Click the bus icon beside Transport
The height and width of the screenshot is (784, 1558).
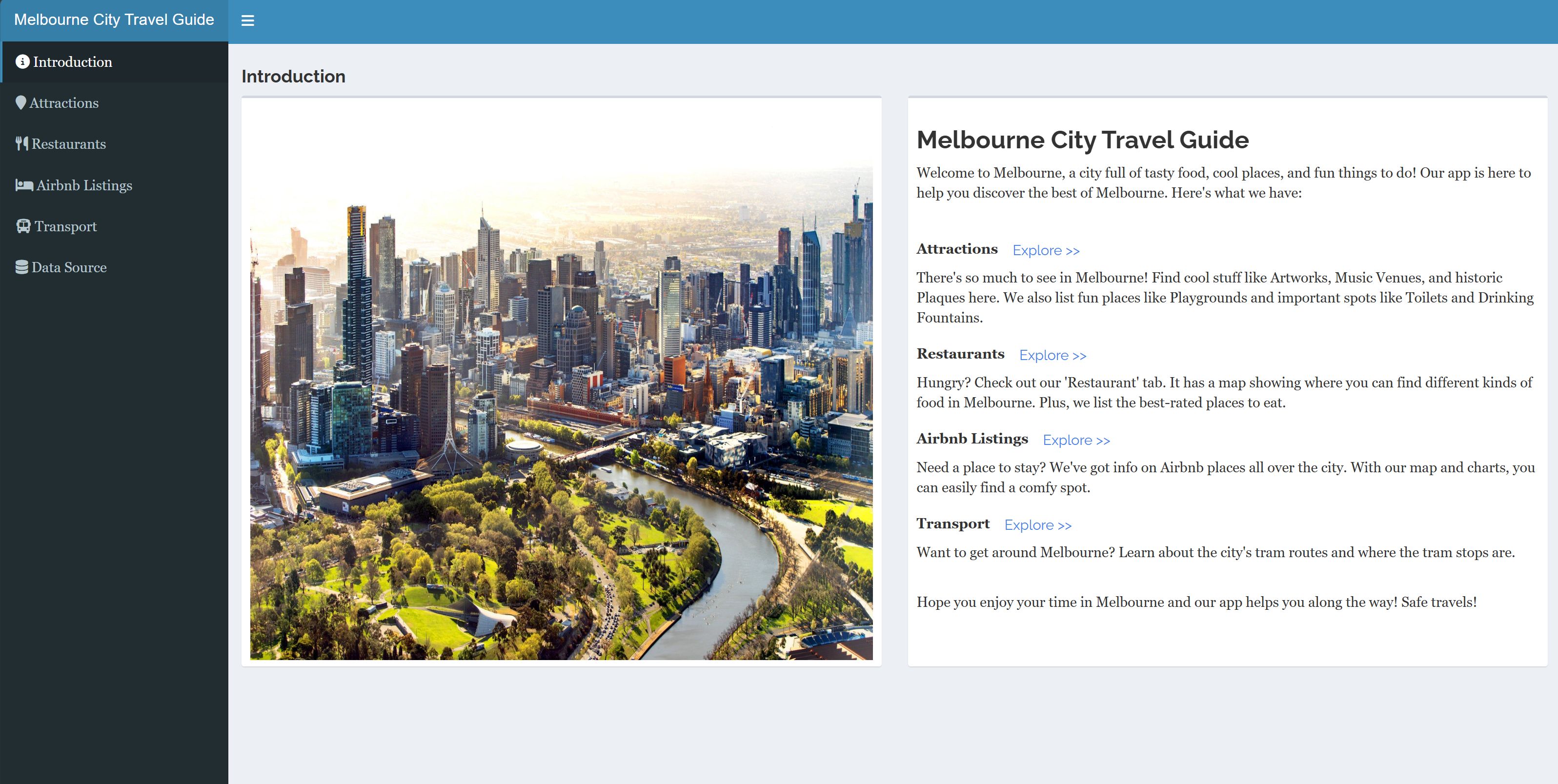(x=22, y=226)
